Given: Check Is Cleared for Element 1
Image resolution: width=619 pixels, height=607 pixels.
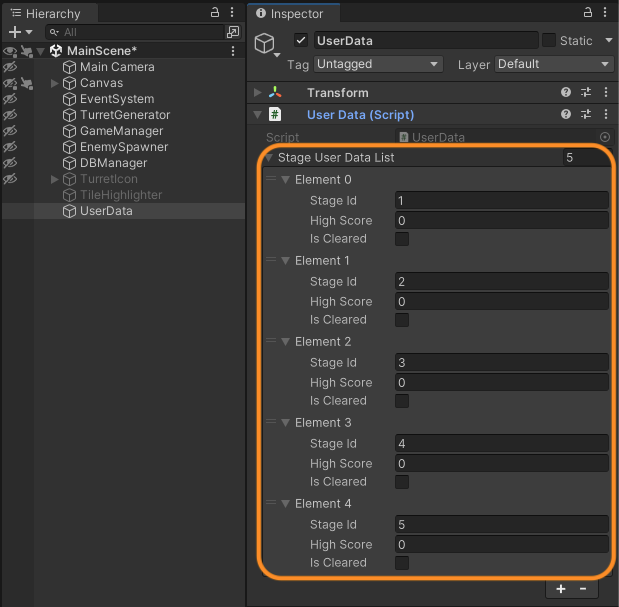Looking at the screenshot, I should pos(402,320).
